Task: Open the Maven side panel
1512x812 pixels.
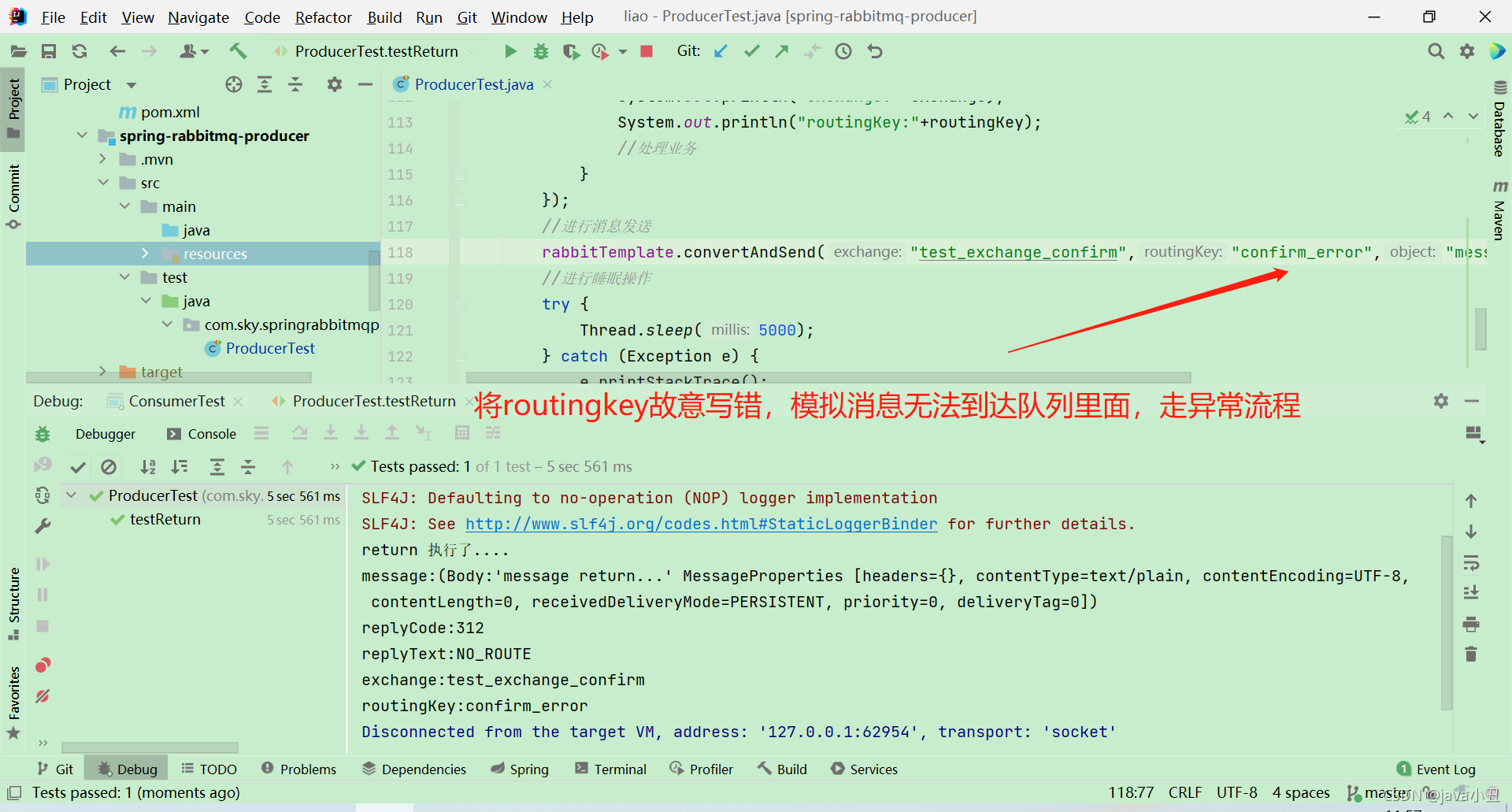Action: (1499, 209)
